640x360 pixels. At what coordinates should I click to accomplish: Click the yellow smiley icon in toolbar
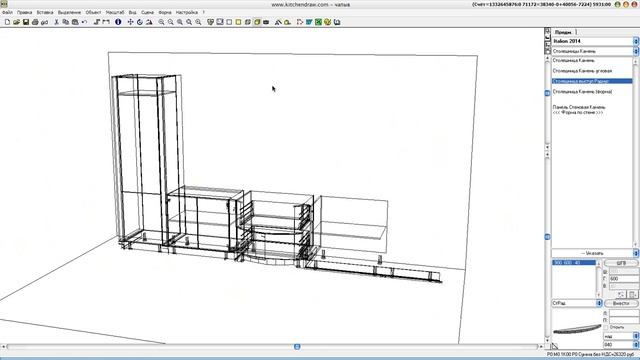tap(327, 22)
